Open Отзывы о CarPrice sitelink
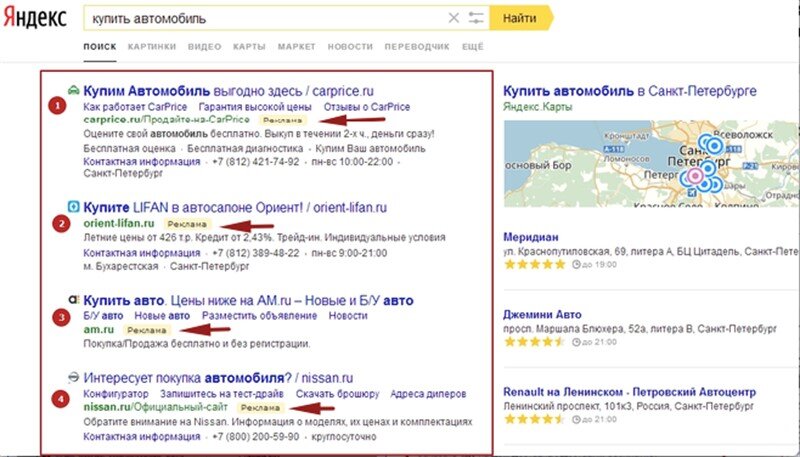 point(367,107)
